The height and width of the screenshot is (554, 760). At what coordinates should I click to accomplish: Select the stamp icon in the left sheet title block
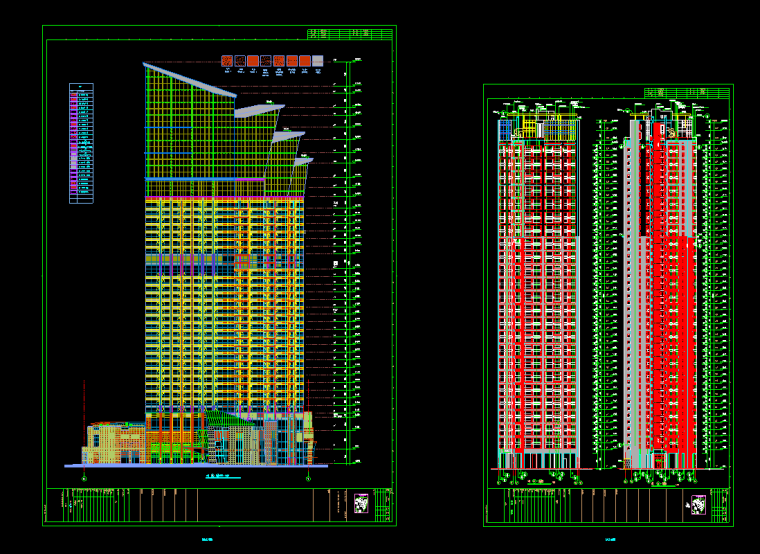pyautogui.click(x=361, y=504)
